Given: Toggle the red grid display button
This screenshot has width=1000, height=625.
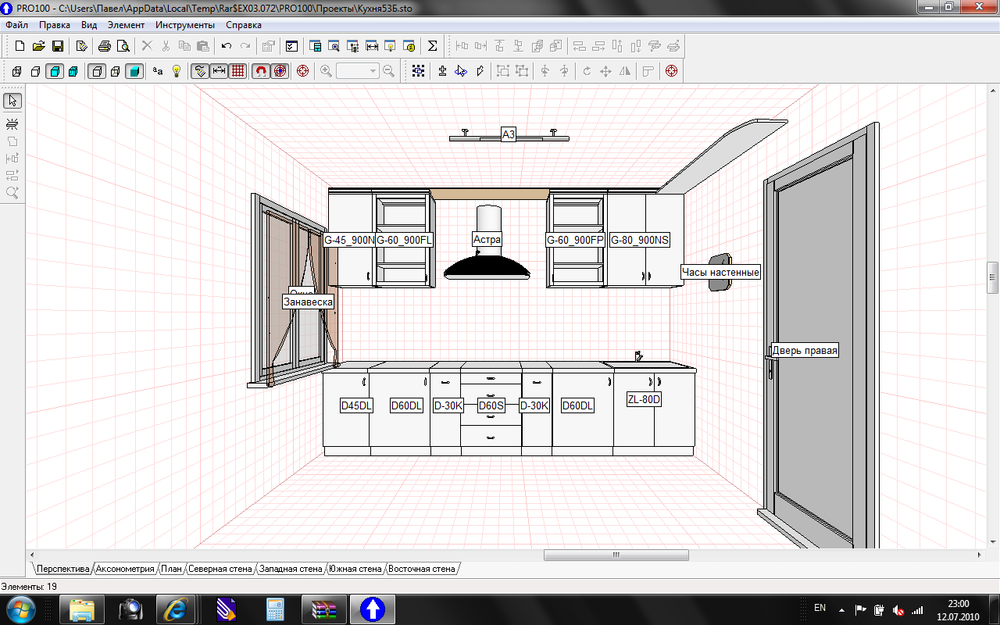Looking at the screenshot, I should tap(238, 71).
